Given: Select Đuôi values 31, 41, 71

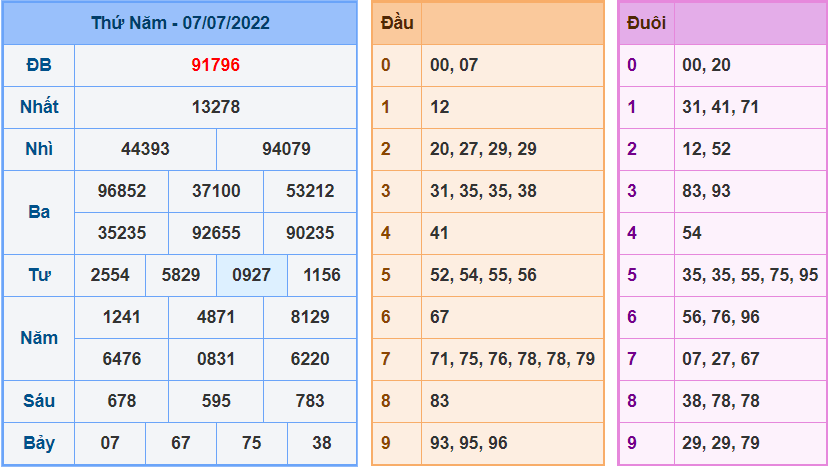Looking at the screenshot, I should pos(721,107).
